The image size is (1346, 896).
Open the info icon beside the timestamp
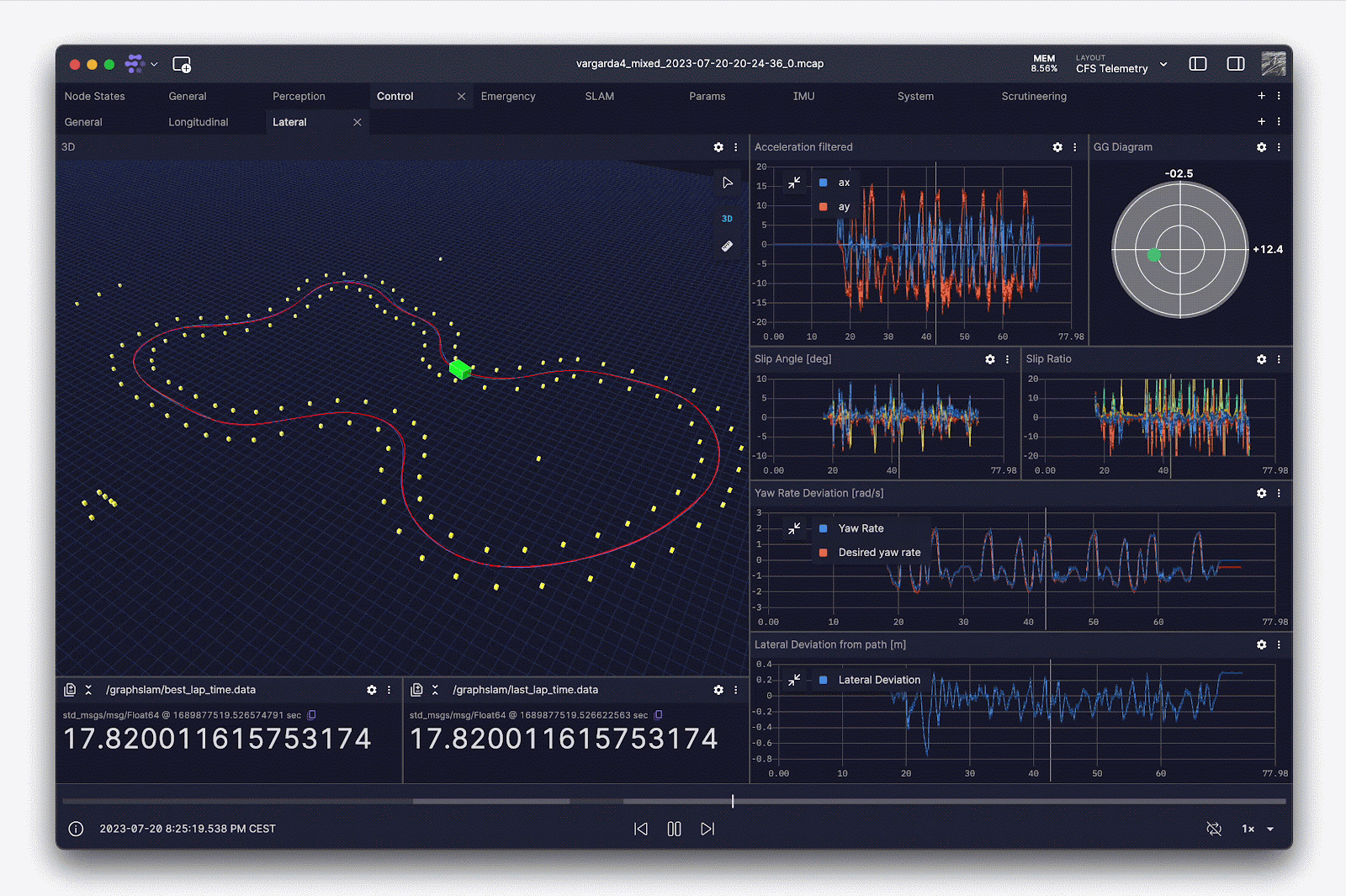coord(76,829)
